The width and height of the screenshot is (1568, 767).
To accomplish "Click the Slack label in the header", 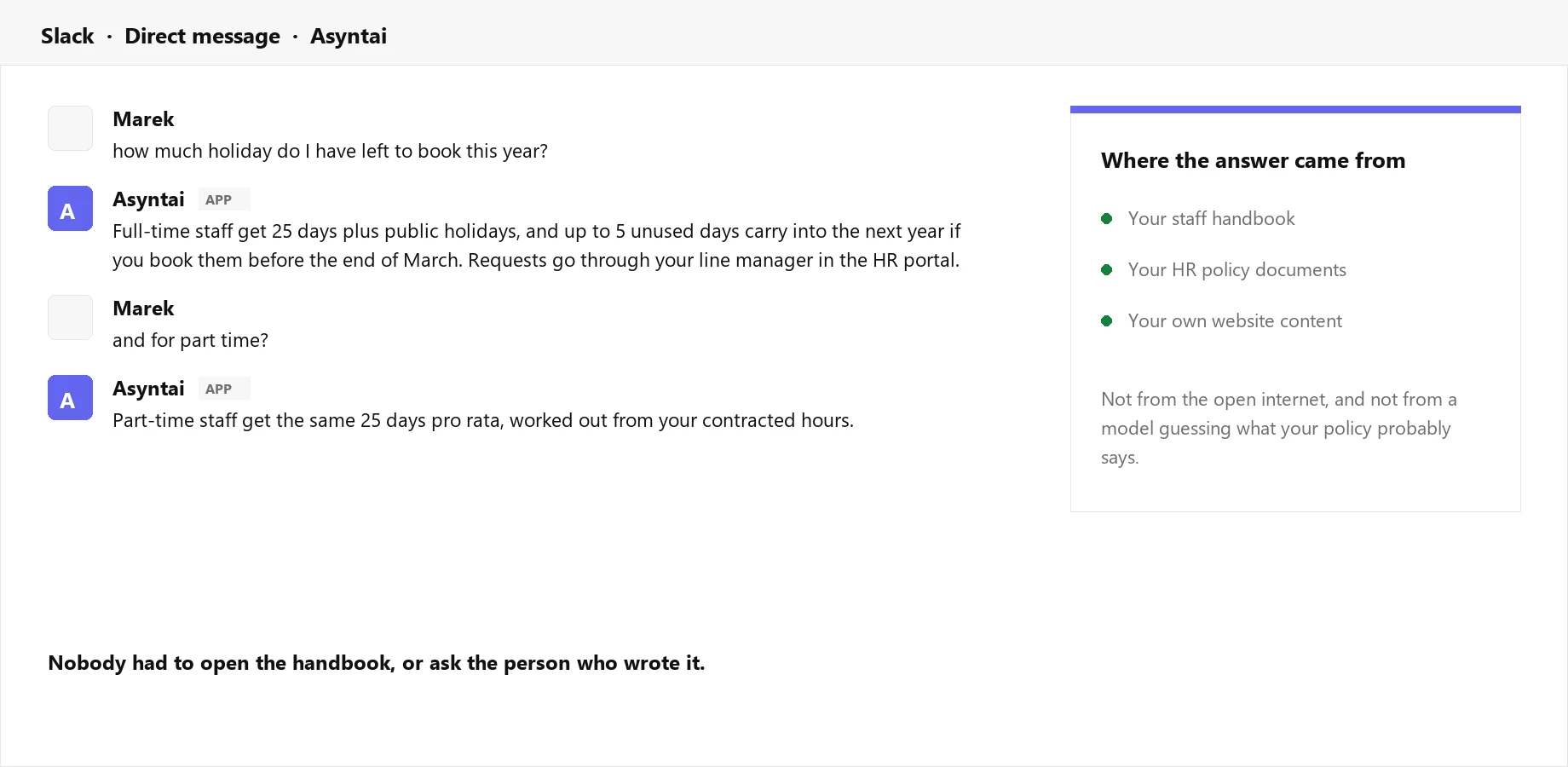I will 67,36.
